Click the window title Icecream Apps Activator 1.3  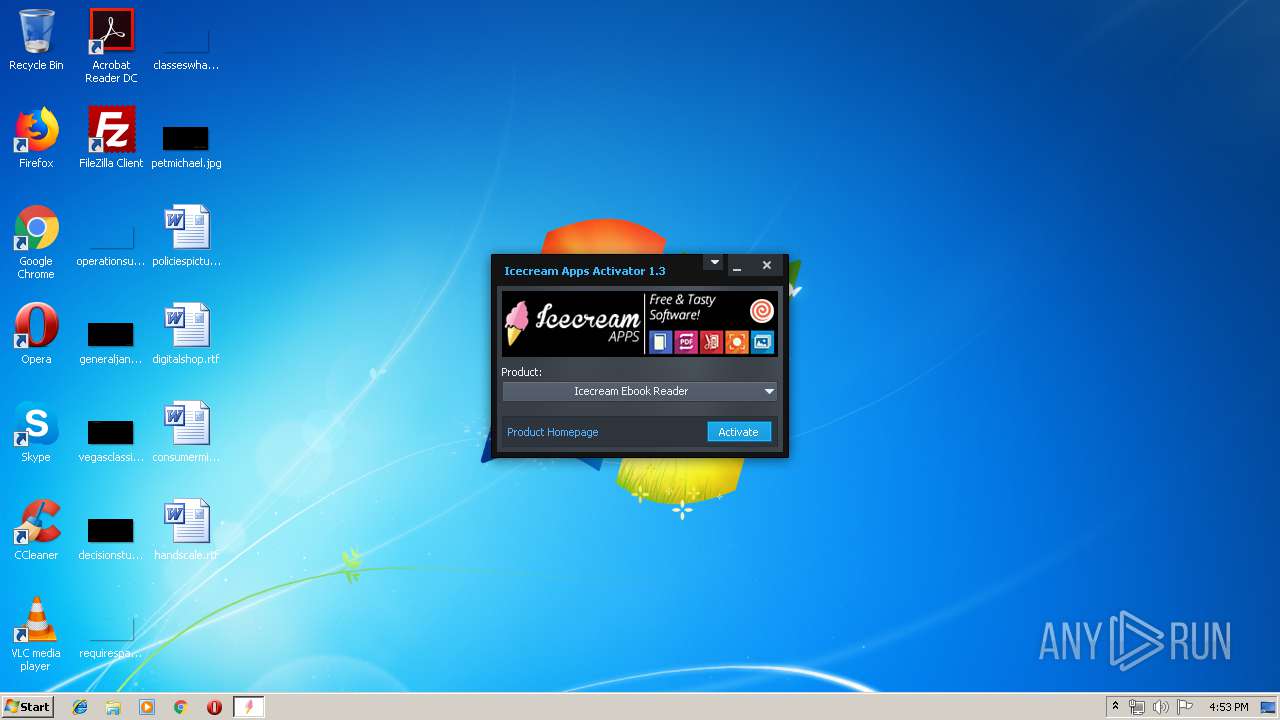click(x=585, y=271)
